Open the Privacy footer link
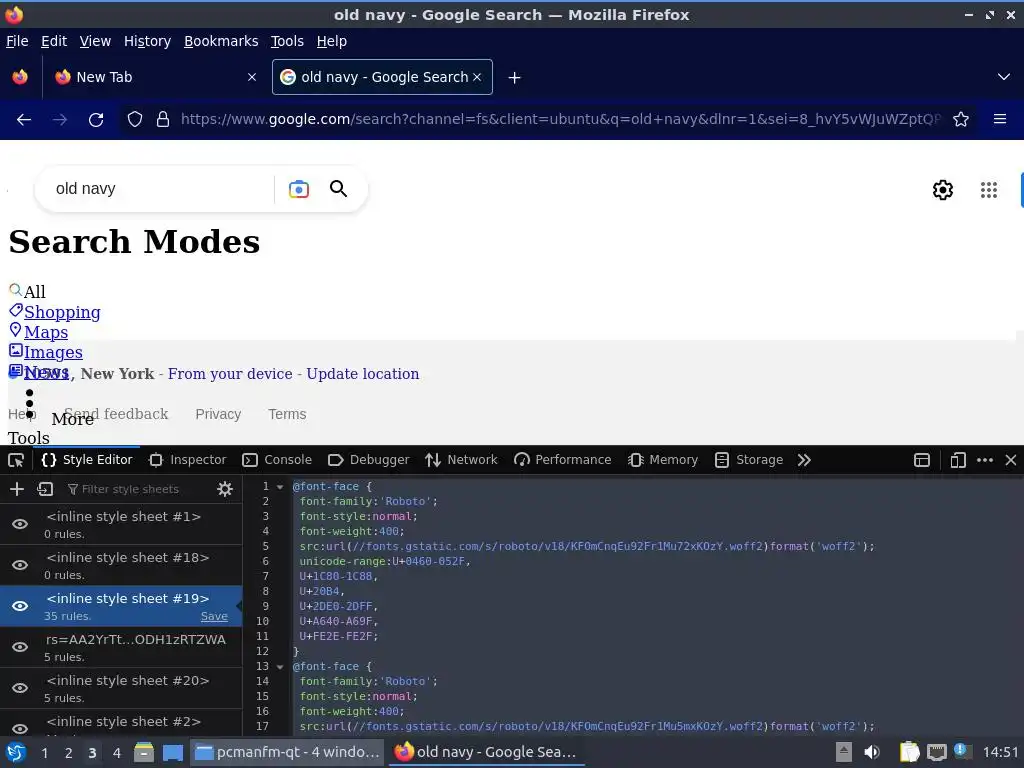 tap(218, 414)
